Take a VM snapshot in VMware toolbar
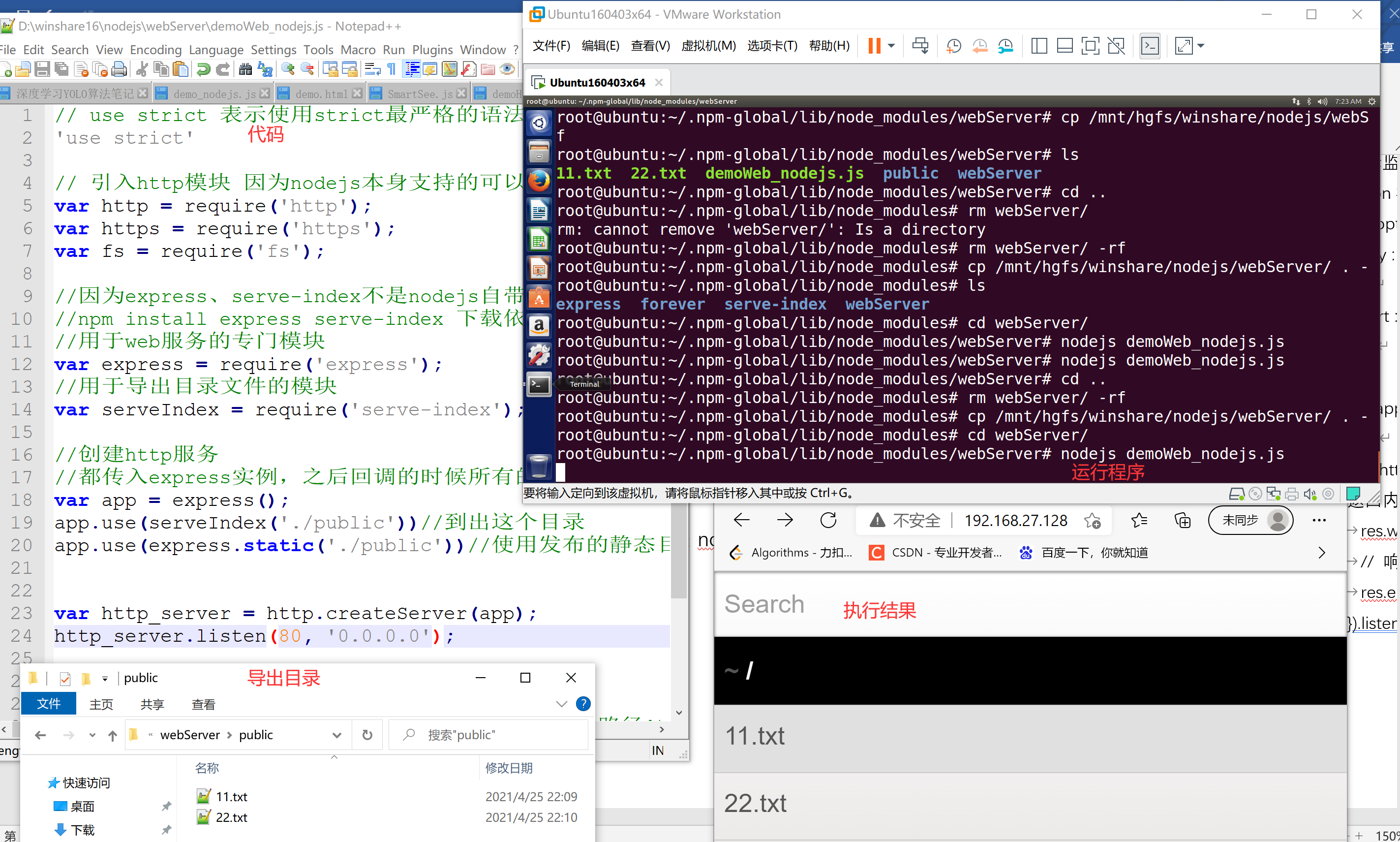 (954, 46)
